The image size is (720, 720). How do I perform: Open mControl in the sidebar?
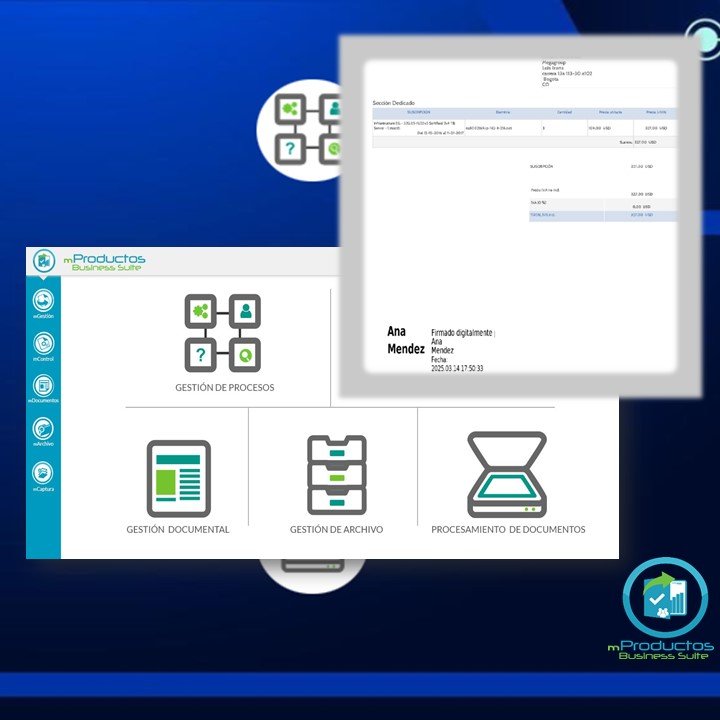point(43,344)
